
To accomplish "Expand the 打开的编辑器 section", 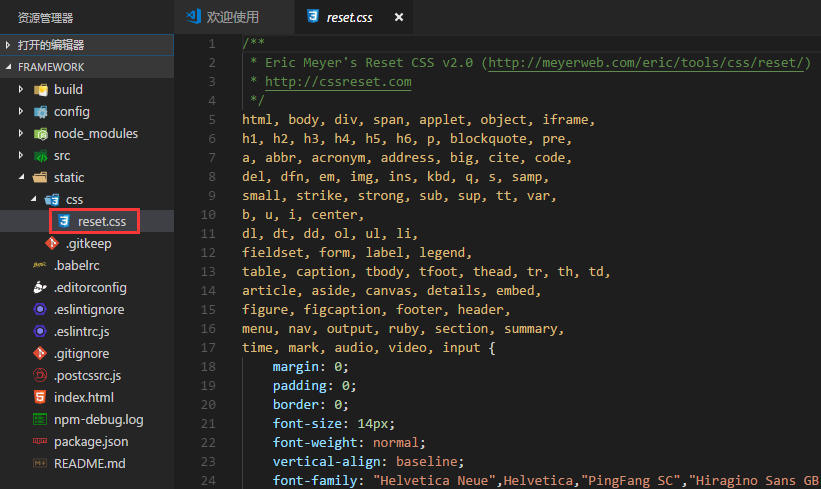I will [86, 45].
